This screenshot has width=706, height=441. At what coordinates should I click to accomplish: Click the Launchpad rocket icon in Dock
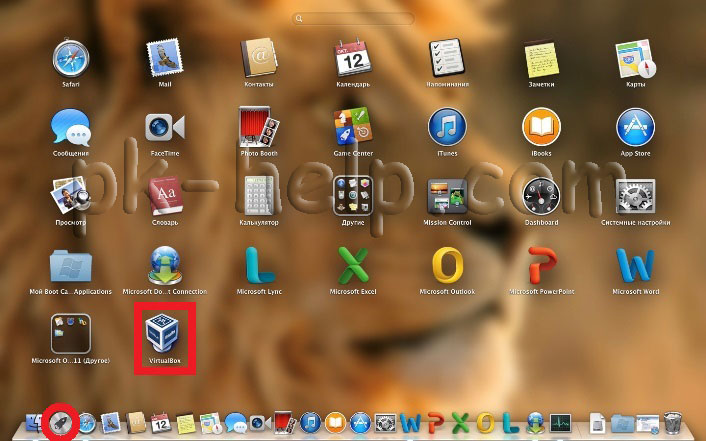tap(61, 423)
